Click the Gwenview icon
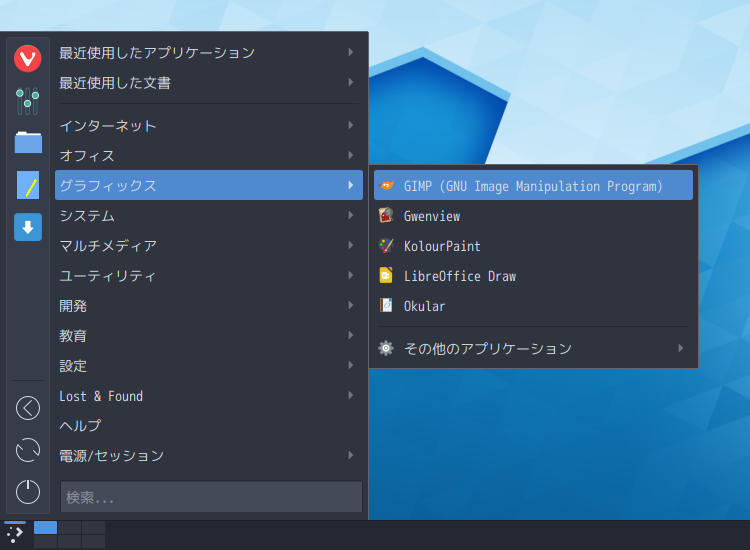This screenshot has width=750, height=550. coord(386,215)
